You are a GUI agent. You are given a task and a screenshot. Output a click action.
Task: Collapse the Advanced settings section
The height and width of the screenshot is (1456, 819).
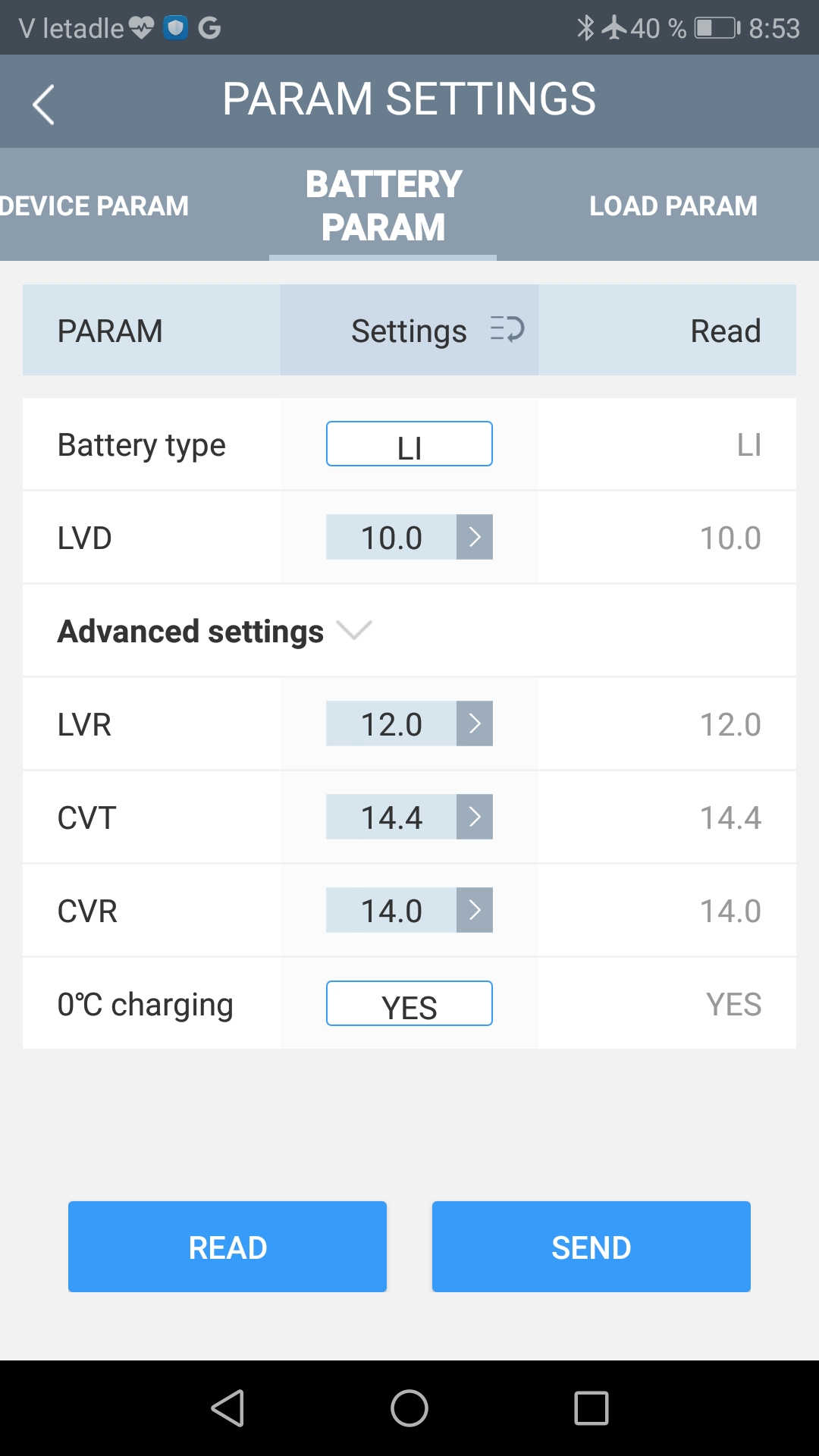click(353, 630)
